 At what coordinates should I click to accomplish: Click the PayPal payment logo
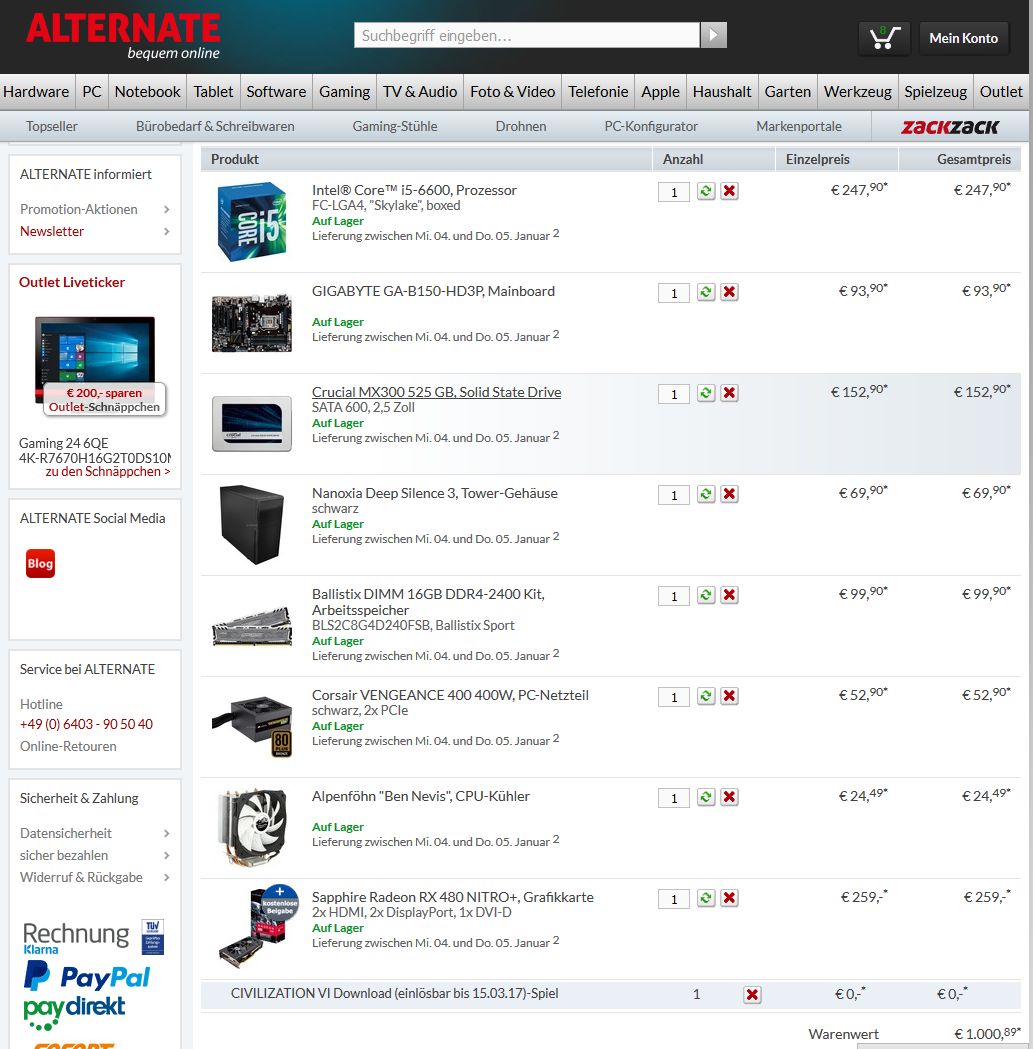(x=87, y=977)
